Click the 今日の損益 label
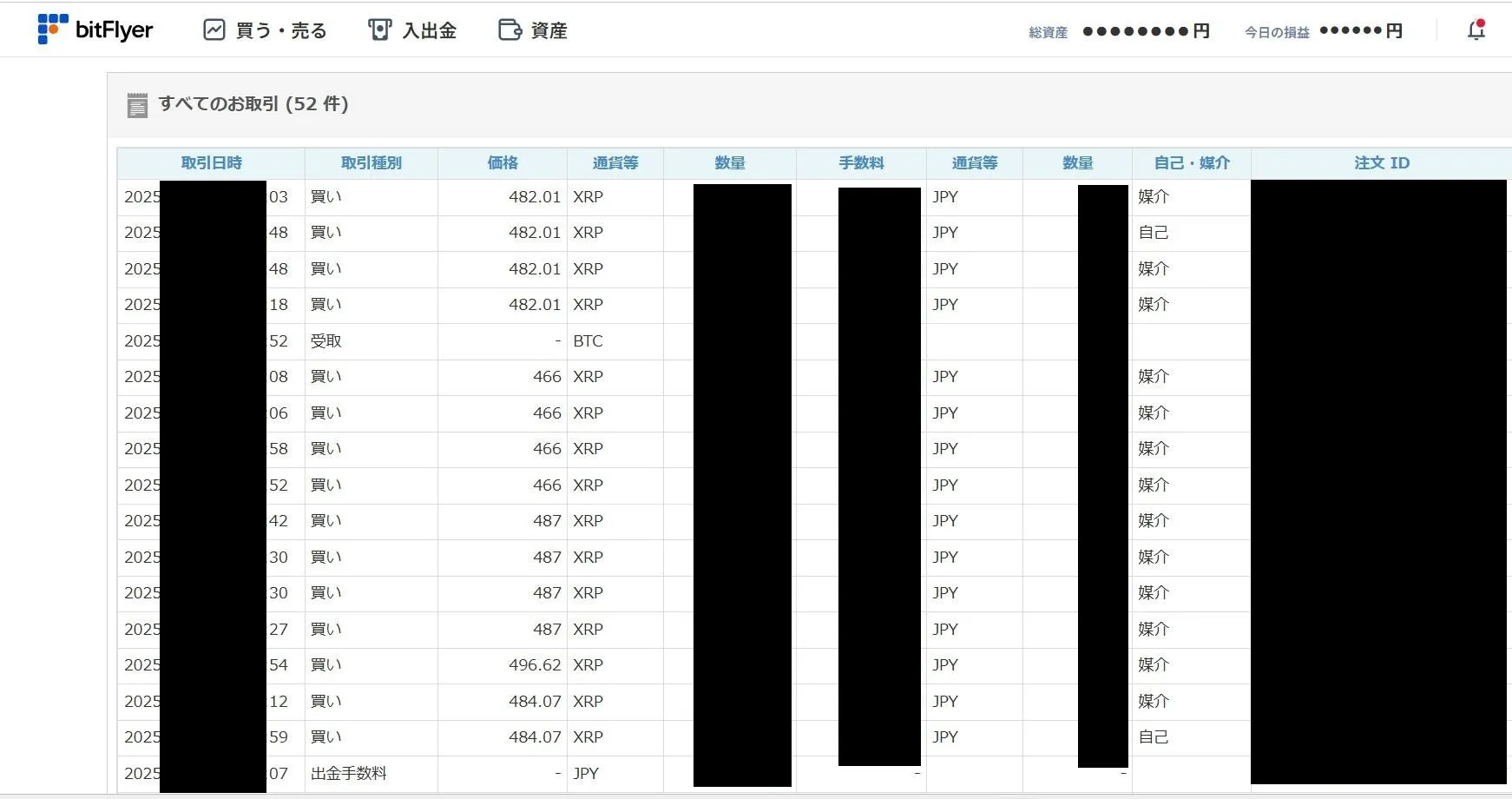1512x799 pixels. pos(1277,32)
